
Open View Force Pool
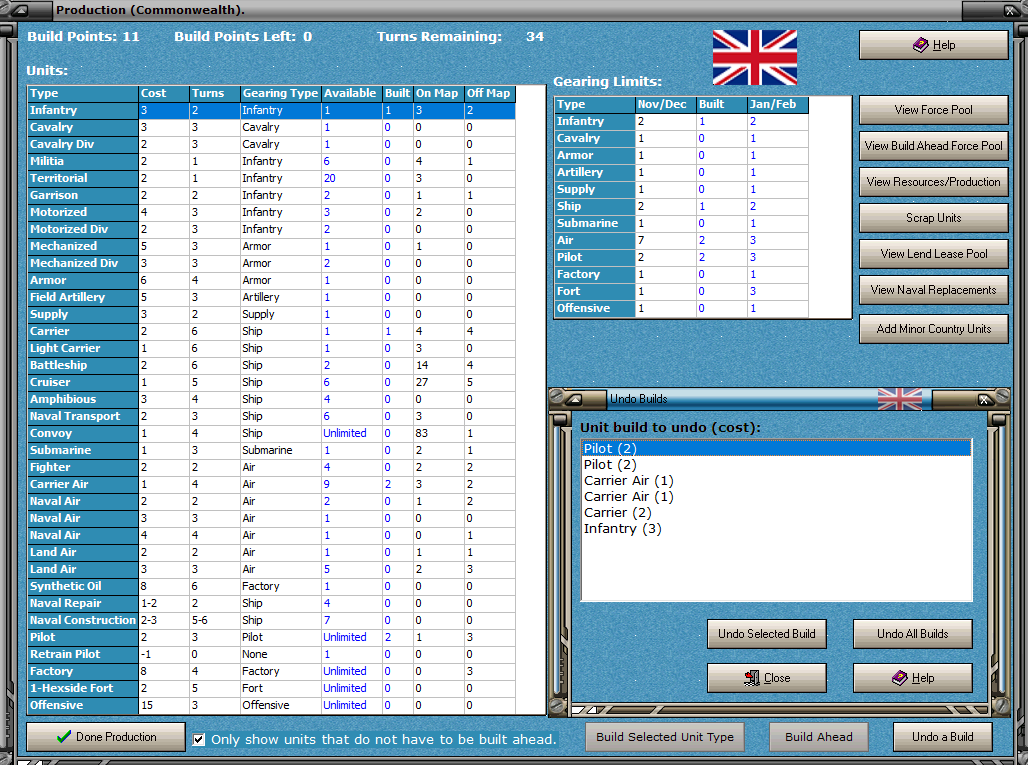coord(934,110)
